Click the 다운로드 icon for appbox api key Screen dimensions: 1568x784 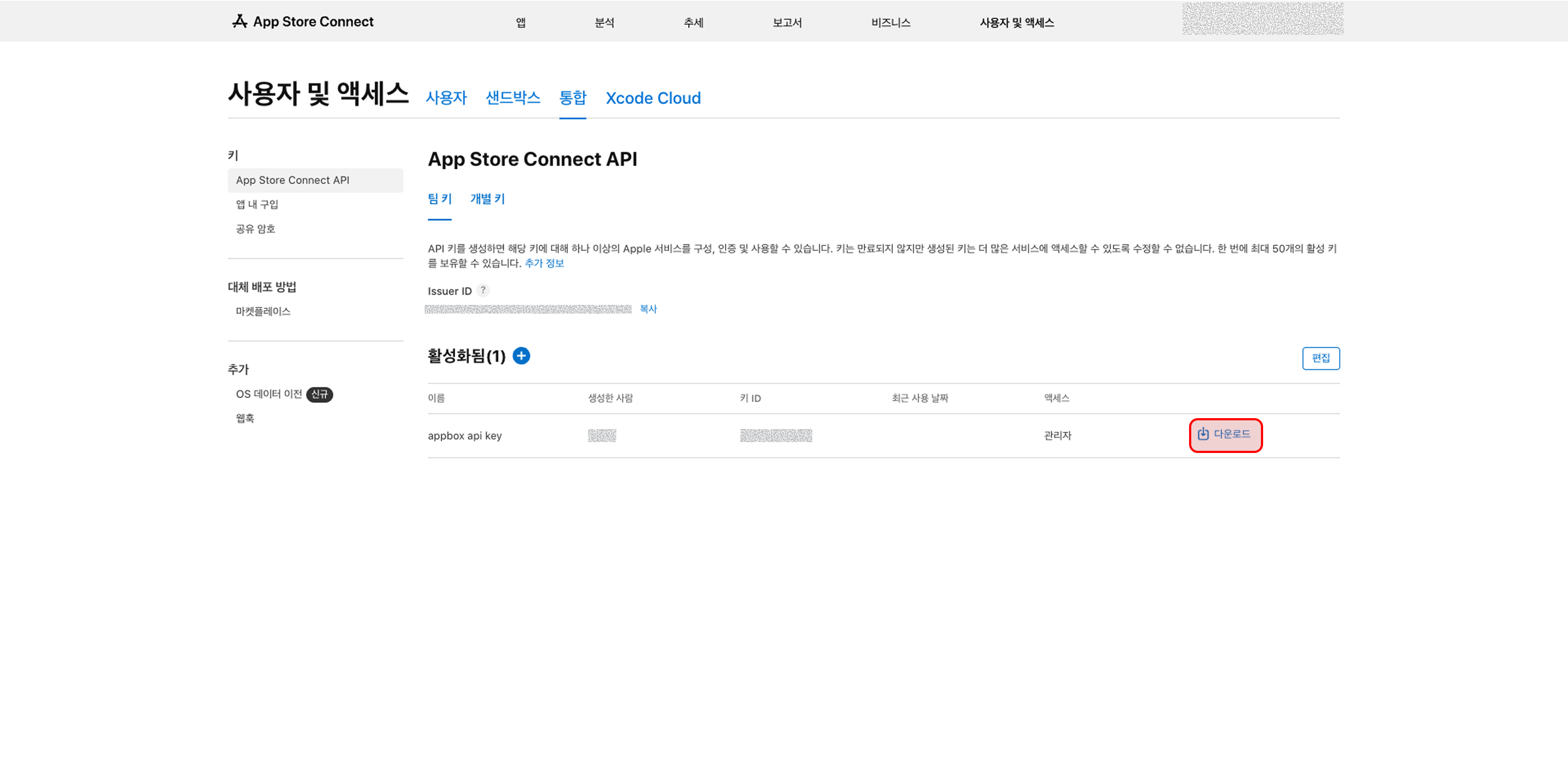(x=1203, y=434)
